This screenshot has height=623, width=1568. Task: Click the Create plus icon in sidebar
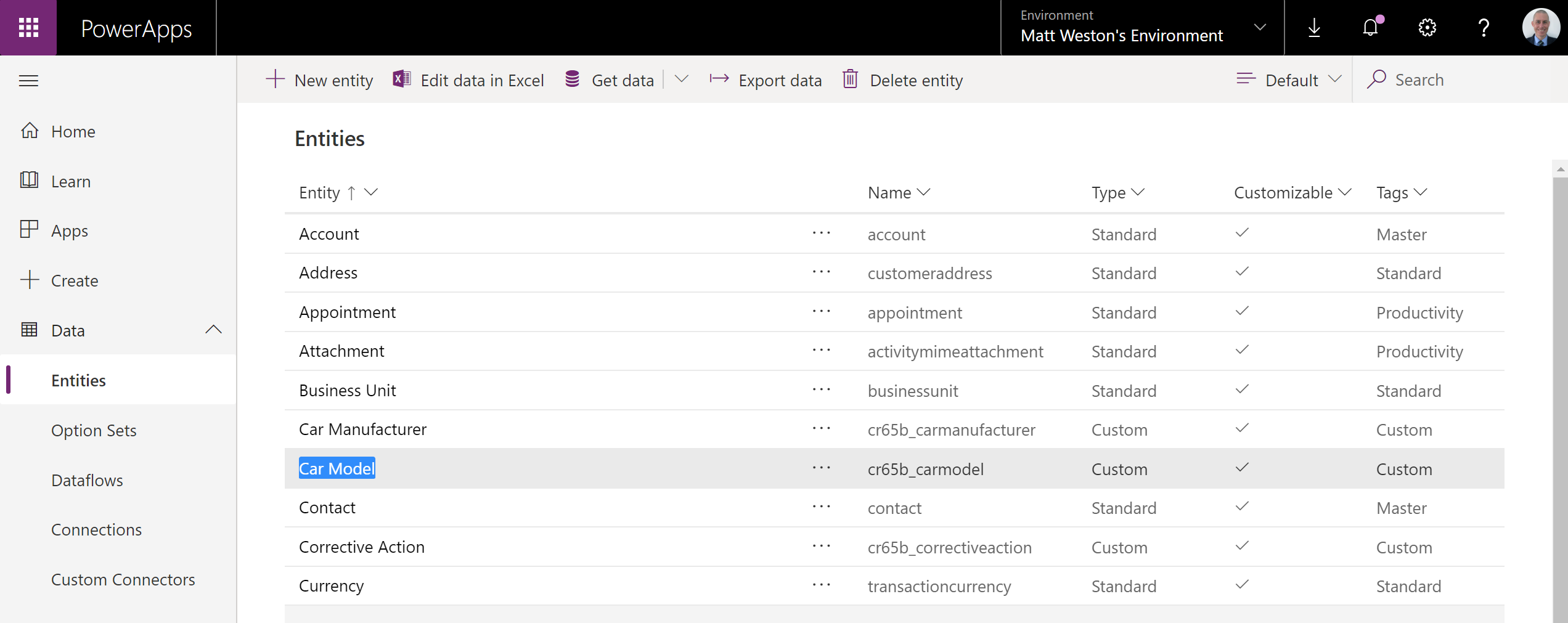pyautogui.click(x=30, y=280)
